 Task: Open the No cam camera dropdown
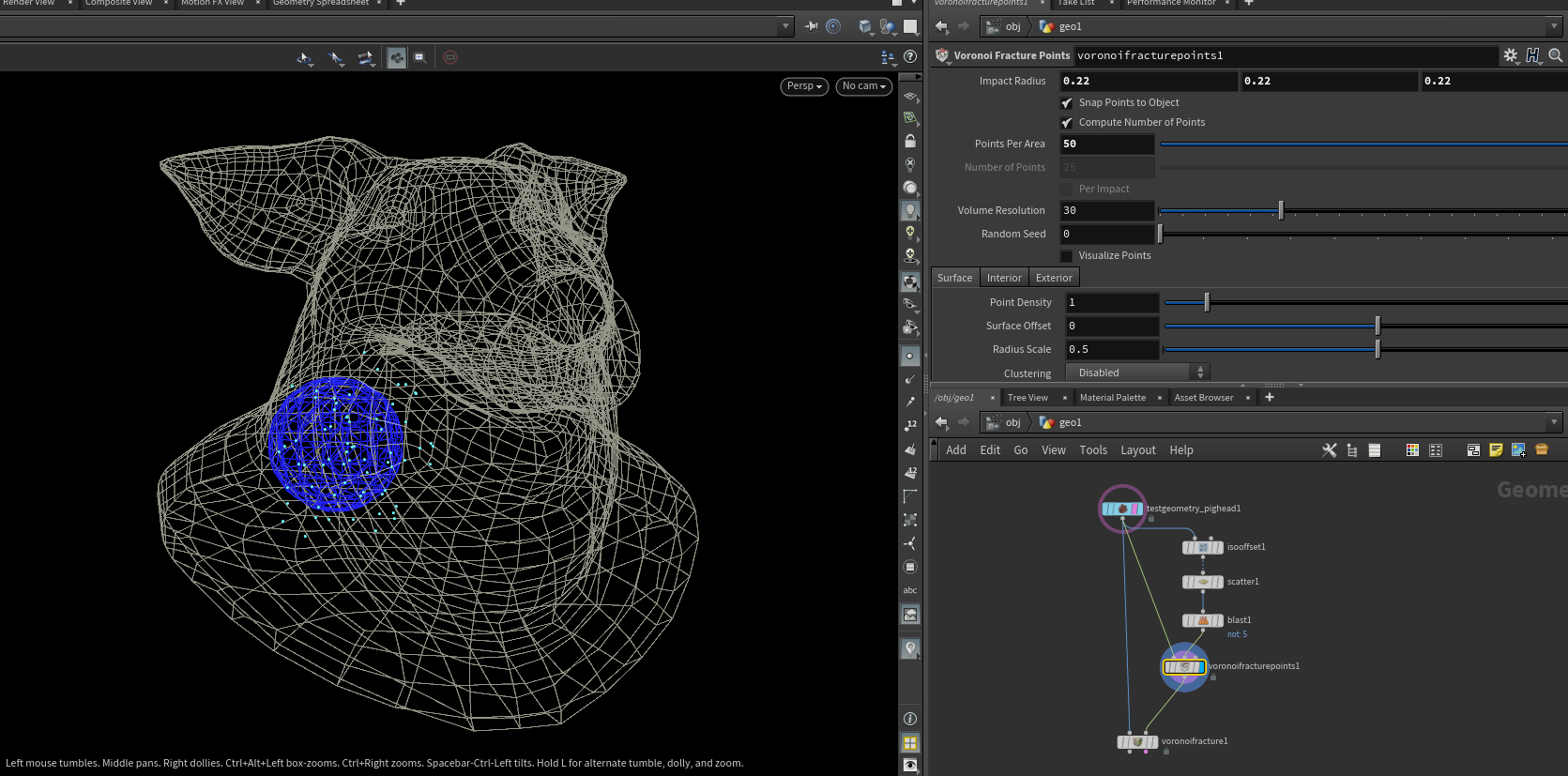863,86
